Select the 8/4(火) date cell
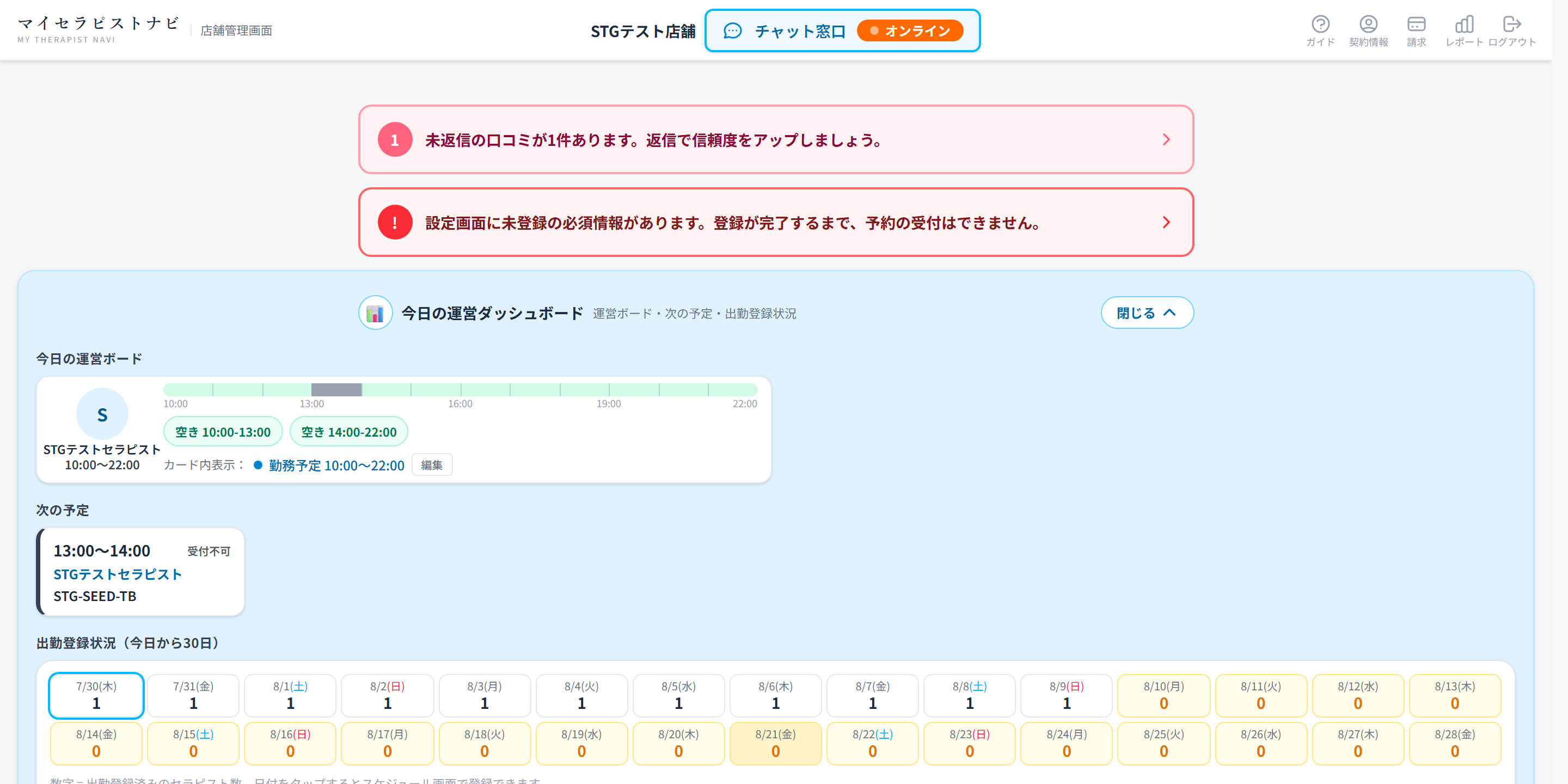The image size is (1568, 784). pos(581,695)
